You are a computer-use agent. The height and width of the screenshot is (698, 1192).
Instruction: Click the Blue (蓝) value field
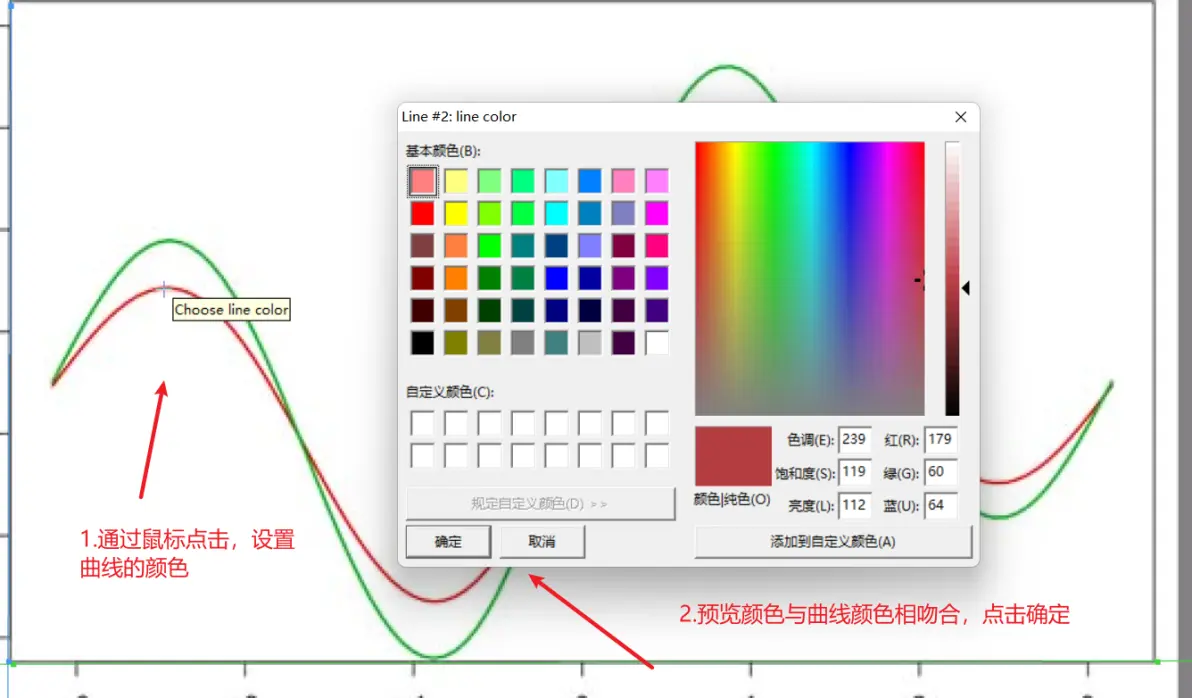click(940, 505)
